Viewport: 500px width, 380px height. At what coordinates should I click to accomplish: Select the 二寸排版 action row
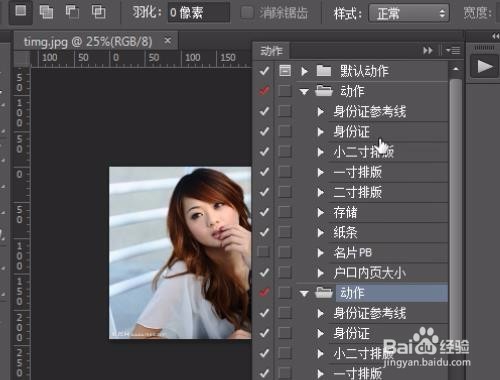388,192
